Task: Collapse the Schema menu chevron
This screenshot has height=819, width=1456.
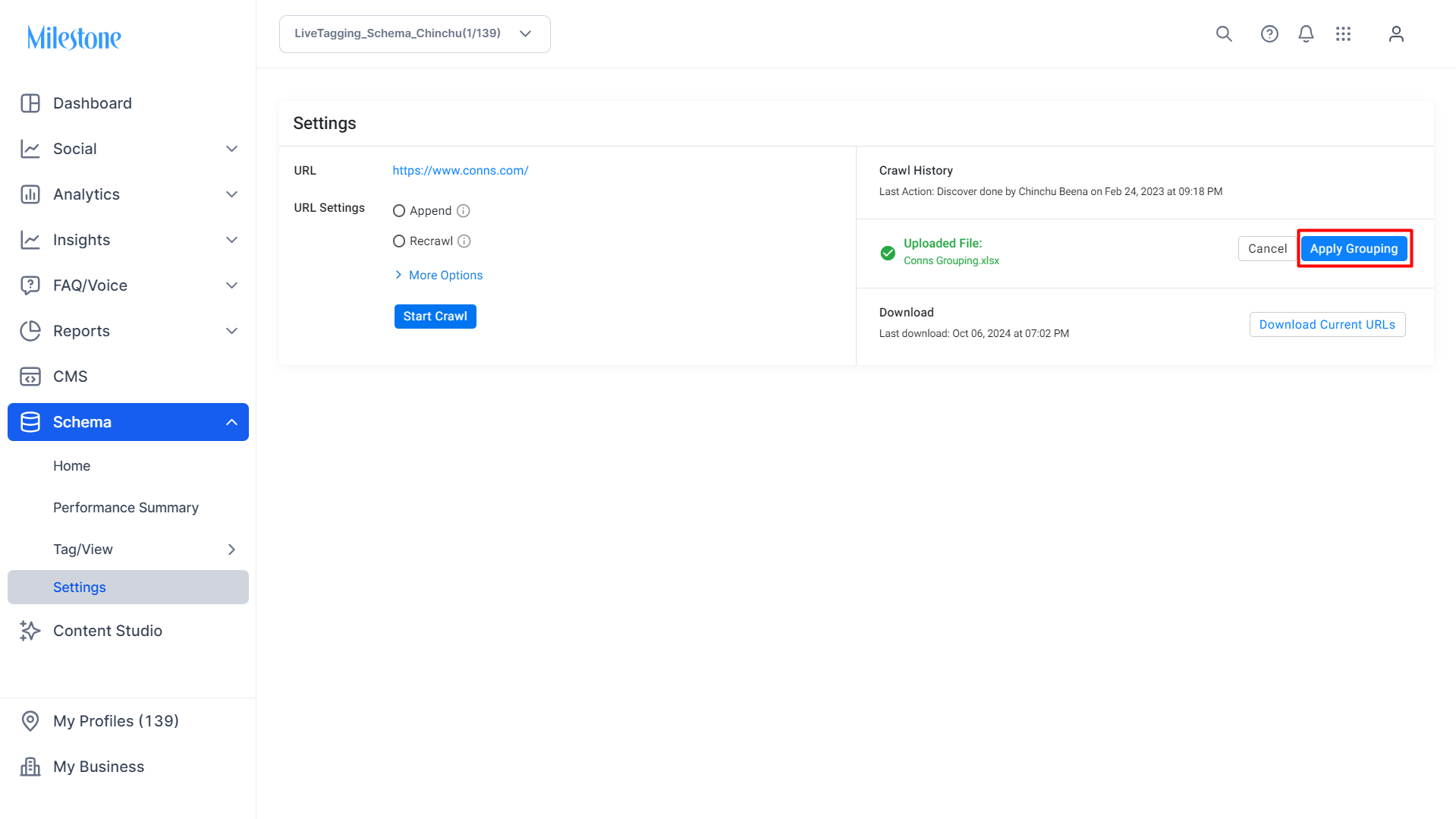Action: [x=232, y=422]
